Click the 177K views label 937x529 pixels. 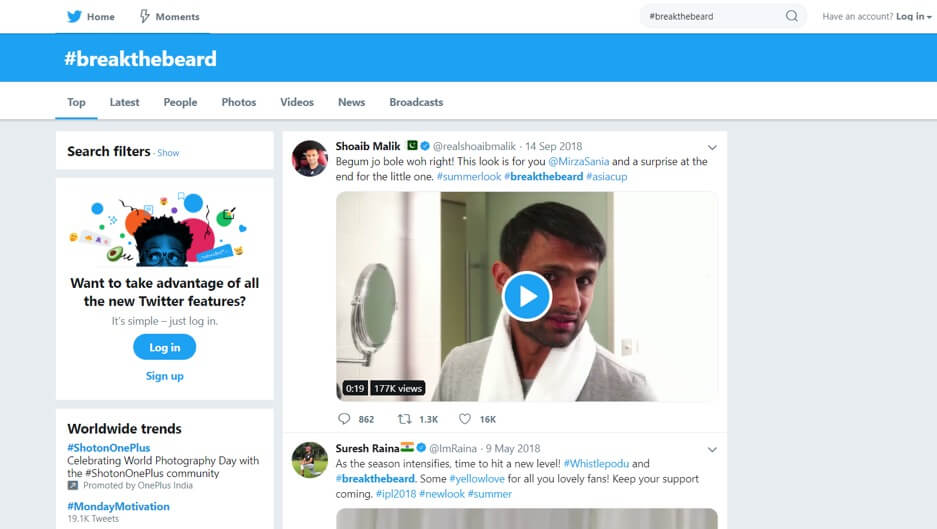(x=398, y=389)
